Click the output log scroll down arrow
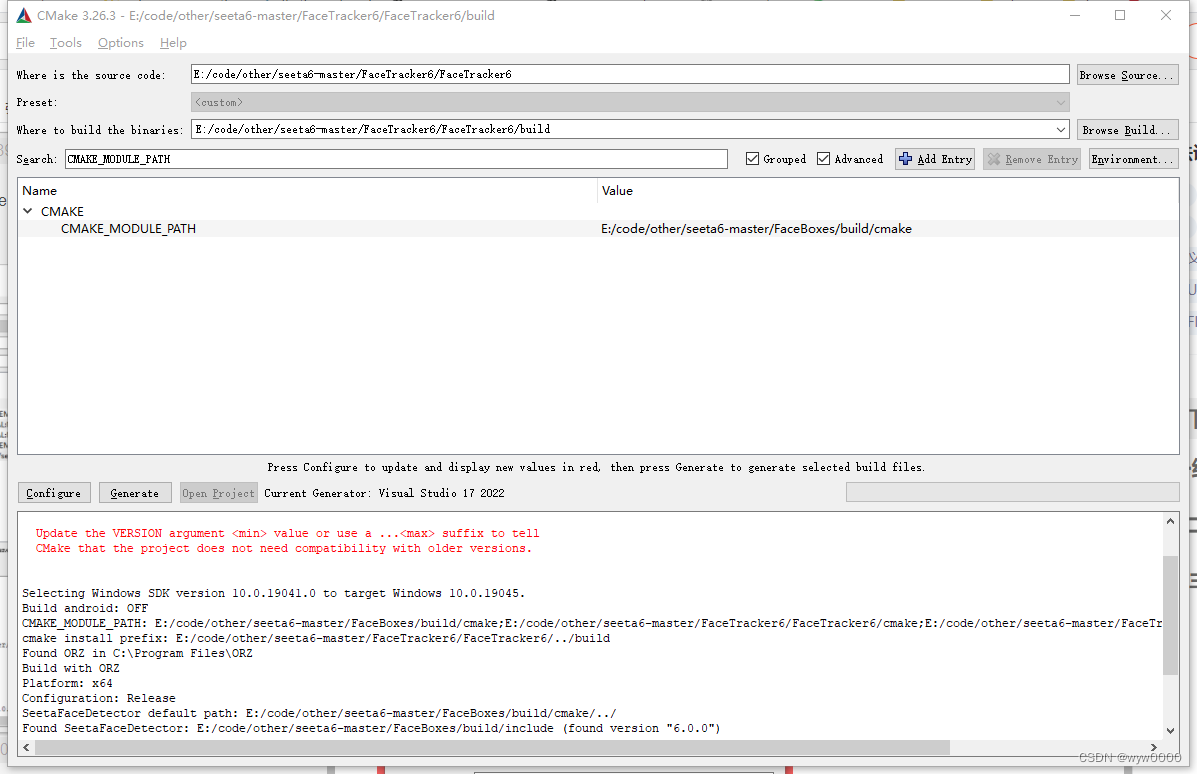This screenshot has height=774, width=1197. point(1170,730)
